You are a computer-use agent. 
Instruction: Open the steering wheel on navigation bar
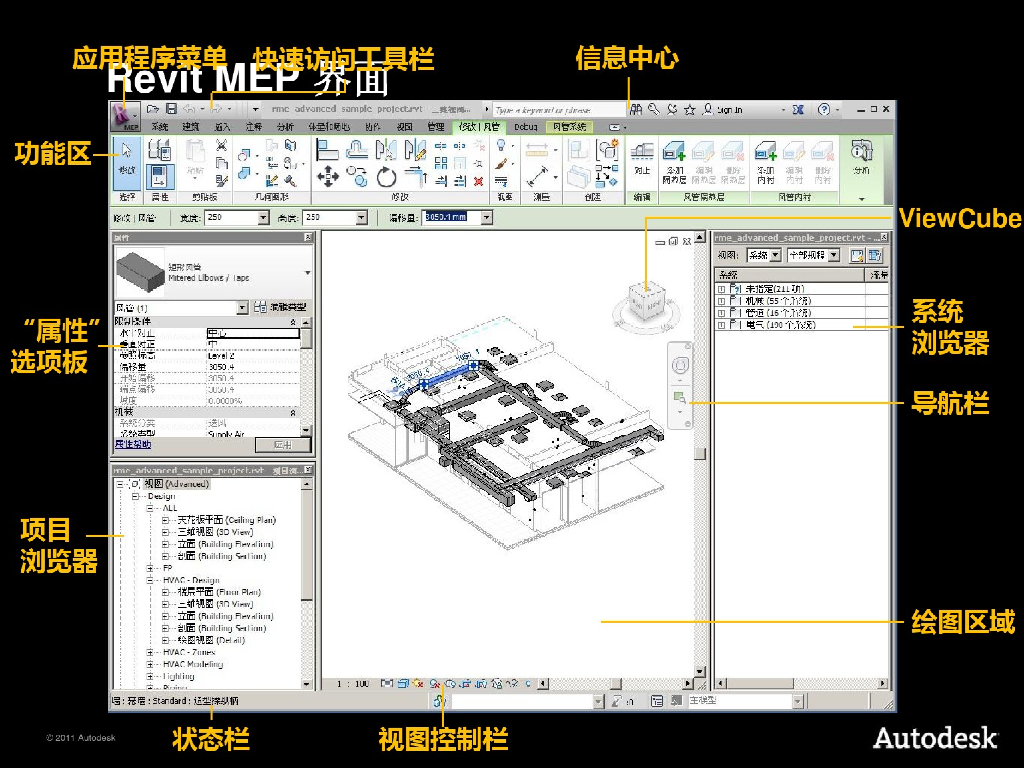(x=680, y=365)
